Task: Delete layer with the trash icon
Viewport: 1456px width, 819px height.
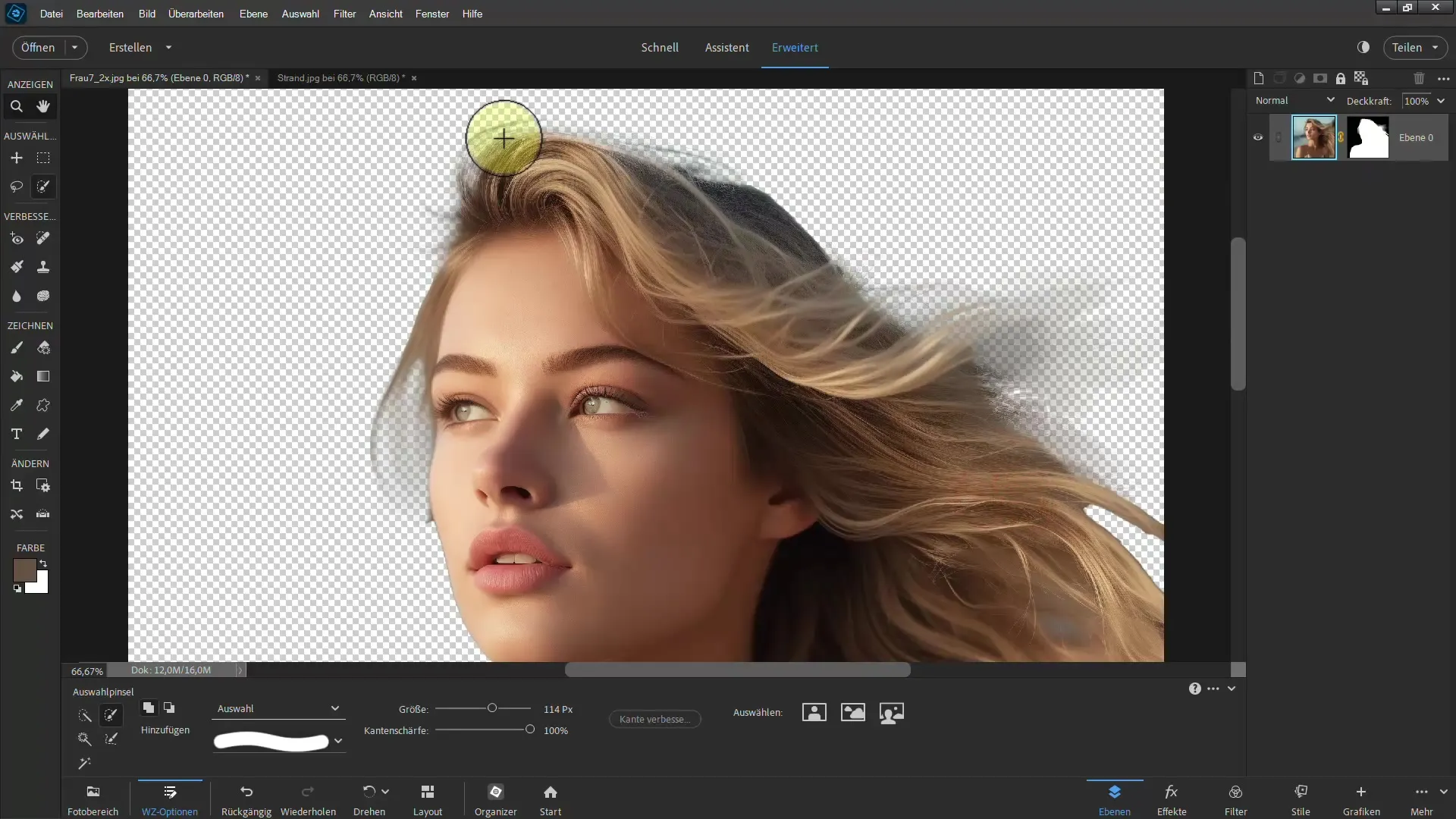Action: [x=1419, y=78]
